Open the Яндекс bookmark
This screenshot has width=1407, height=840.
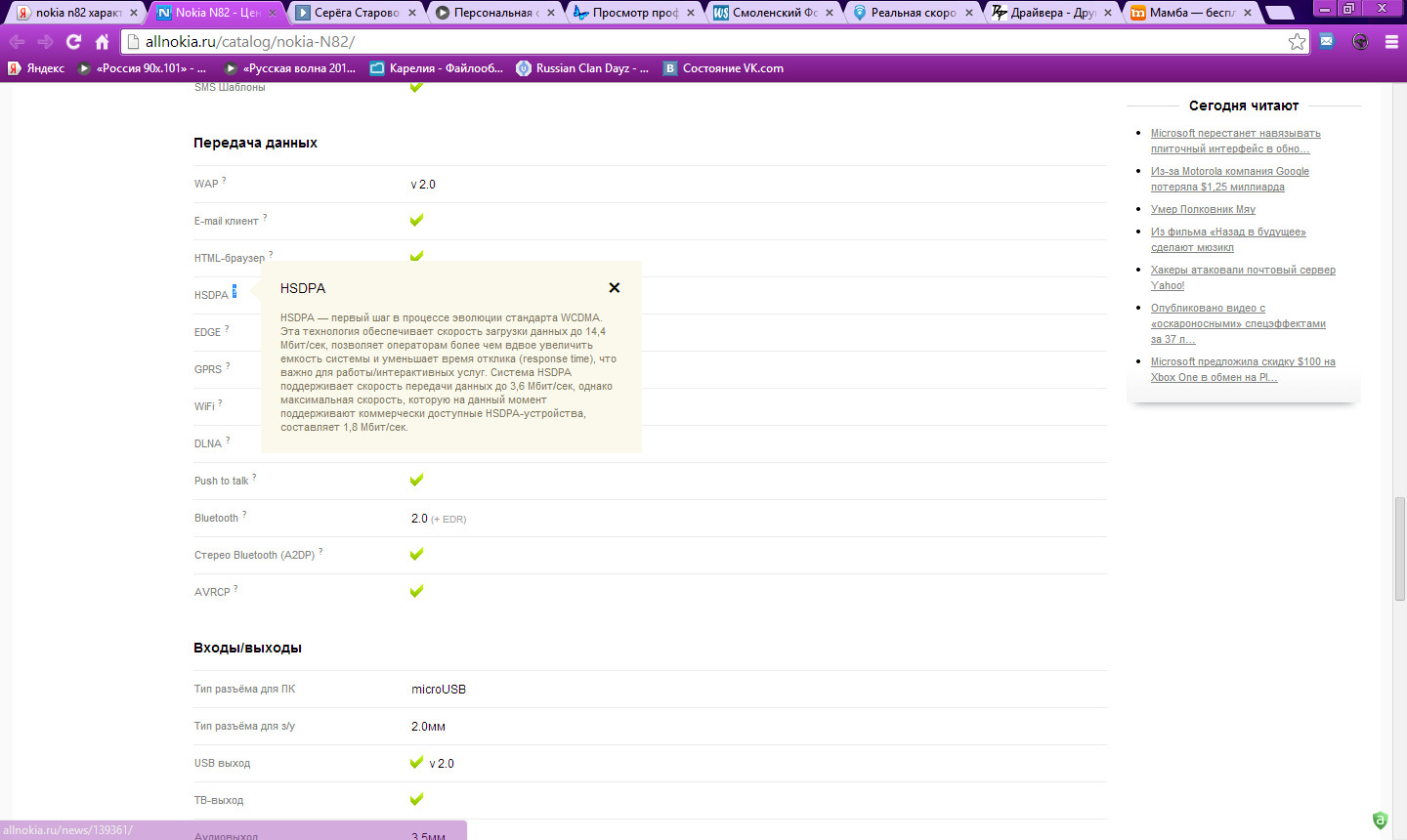click(36, 68)
